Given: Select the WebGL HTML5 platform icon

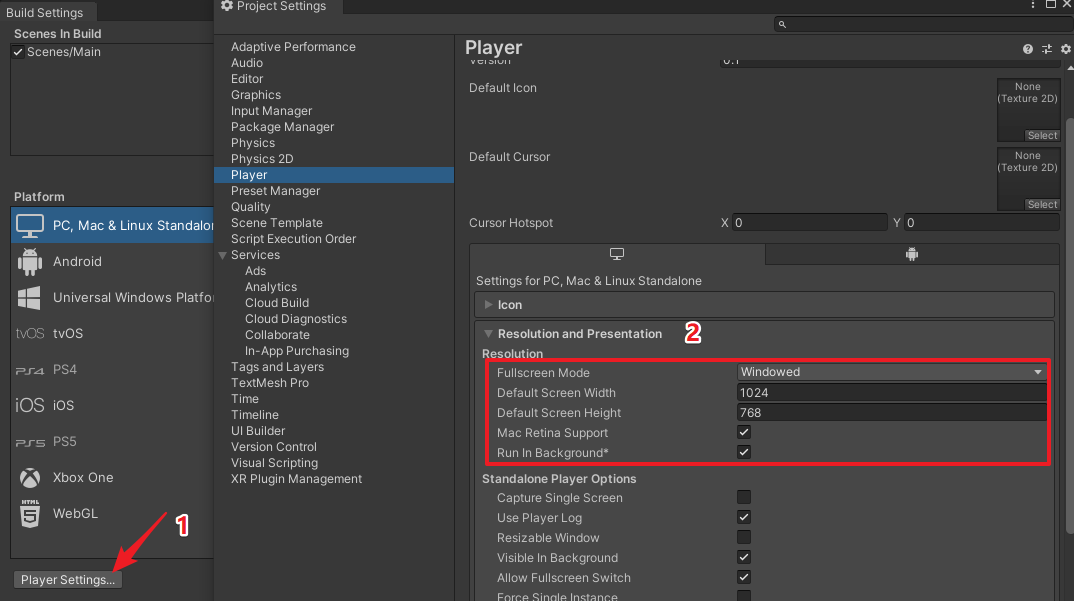Looking at the screenshot, I should (29, 513).
